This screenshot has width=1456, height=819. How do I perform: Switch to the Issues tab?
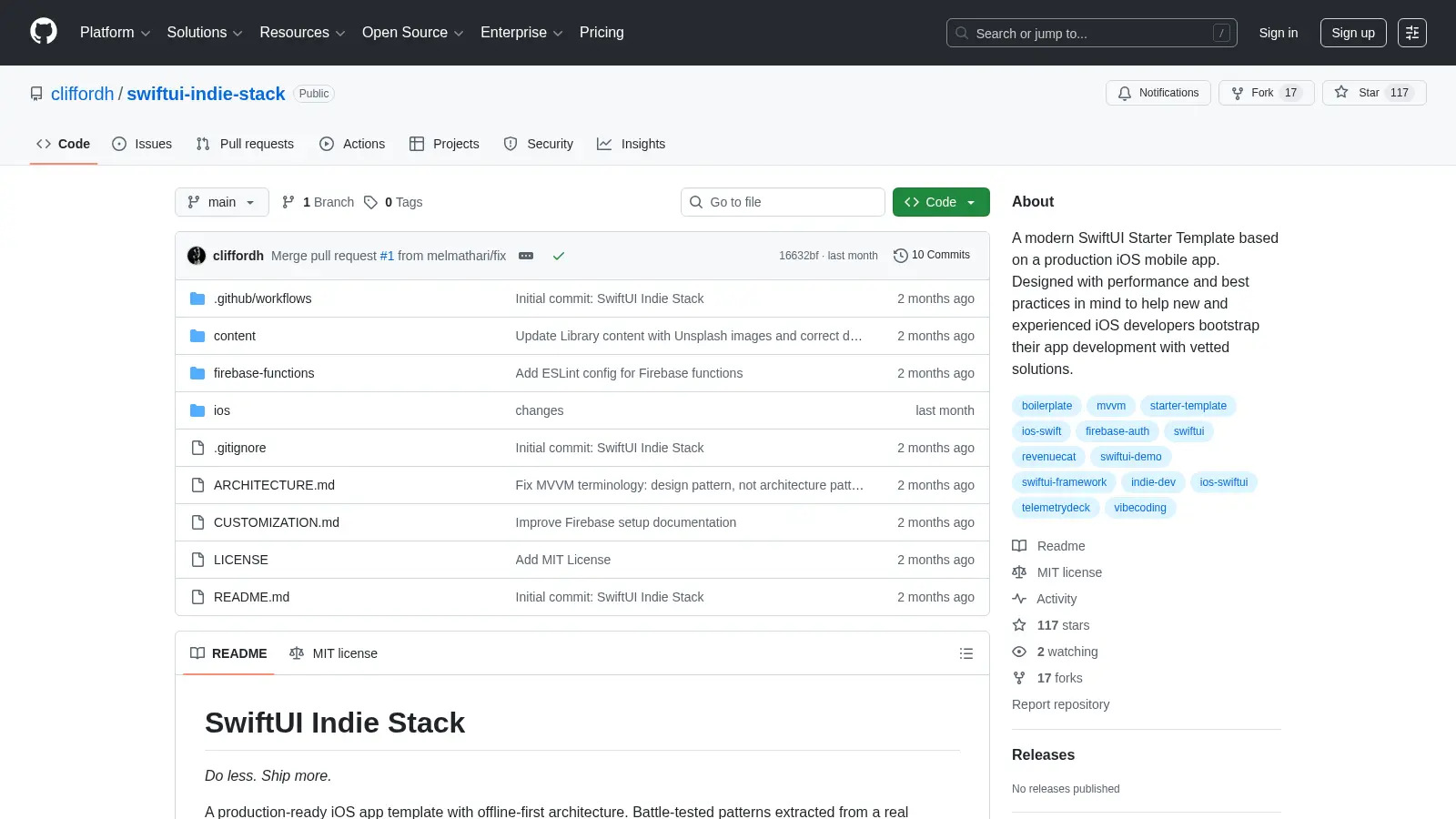tap(142, 144)
